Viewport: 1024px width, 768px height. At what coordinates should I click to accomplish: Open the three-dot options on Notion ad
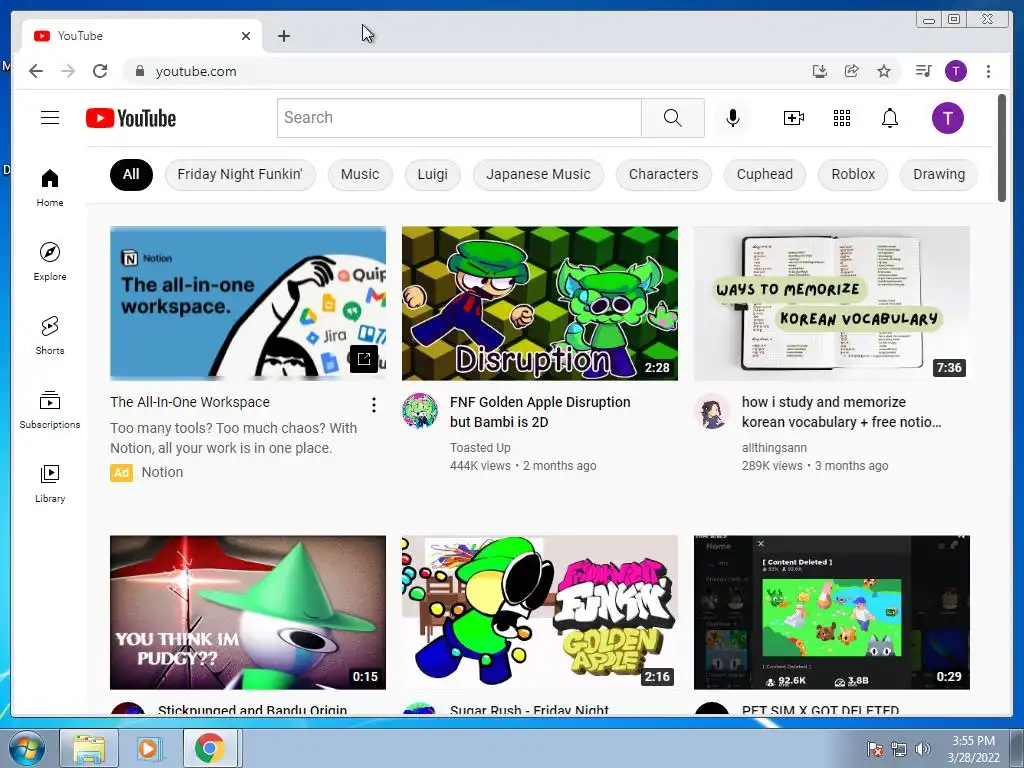click(x=374, y=405)
